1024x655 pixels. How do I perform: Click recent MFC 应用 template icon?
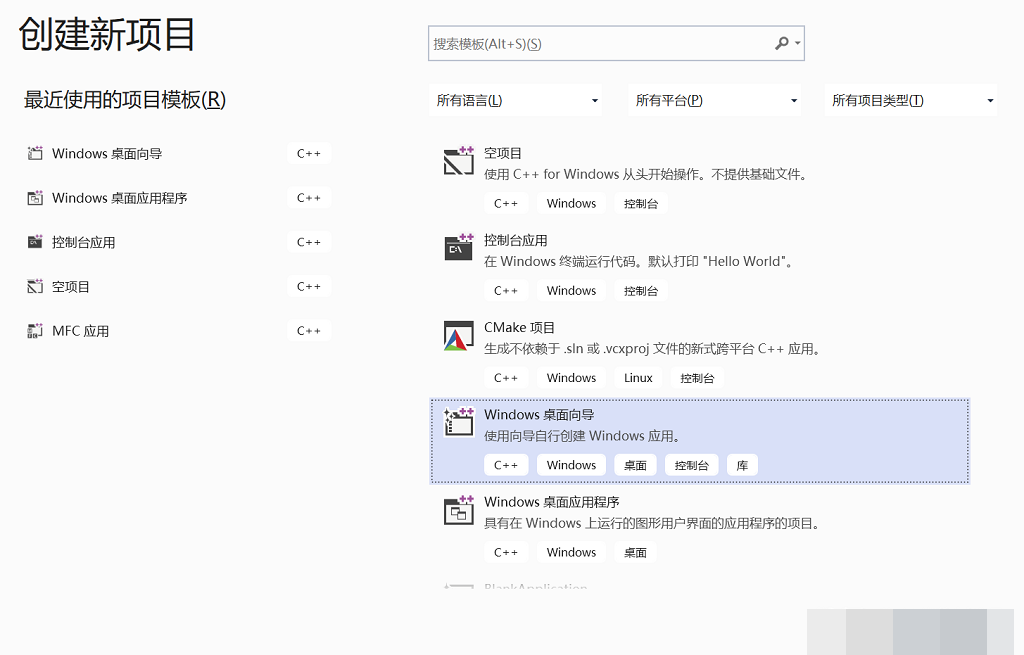click(x=35, y=331)
